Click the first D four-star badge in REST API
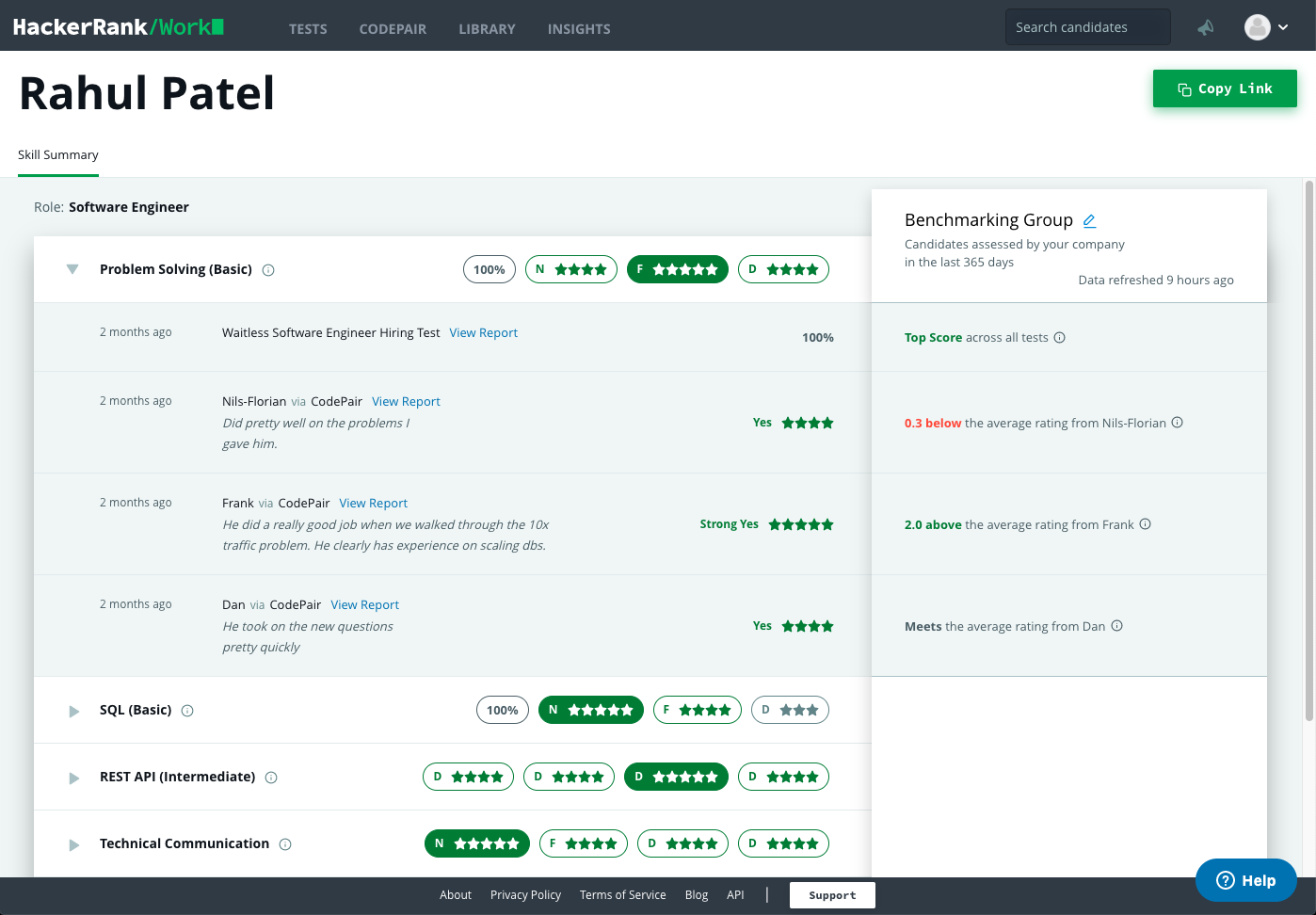This screenshot has width=1316, height=915. click(x=468, y=777)
